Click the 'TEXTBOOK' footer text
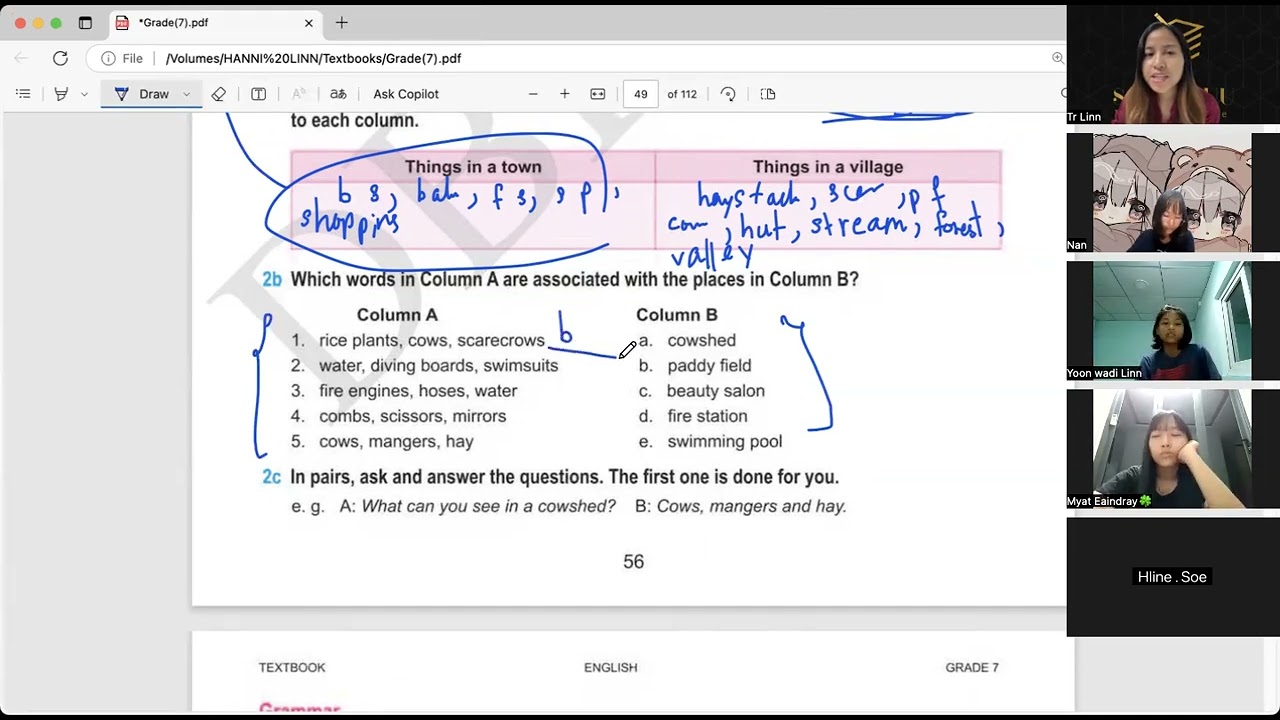Screen dimensions: 1280x720 pyautogui.click(x=292, y=667)
